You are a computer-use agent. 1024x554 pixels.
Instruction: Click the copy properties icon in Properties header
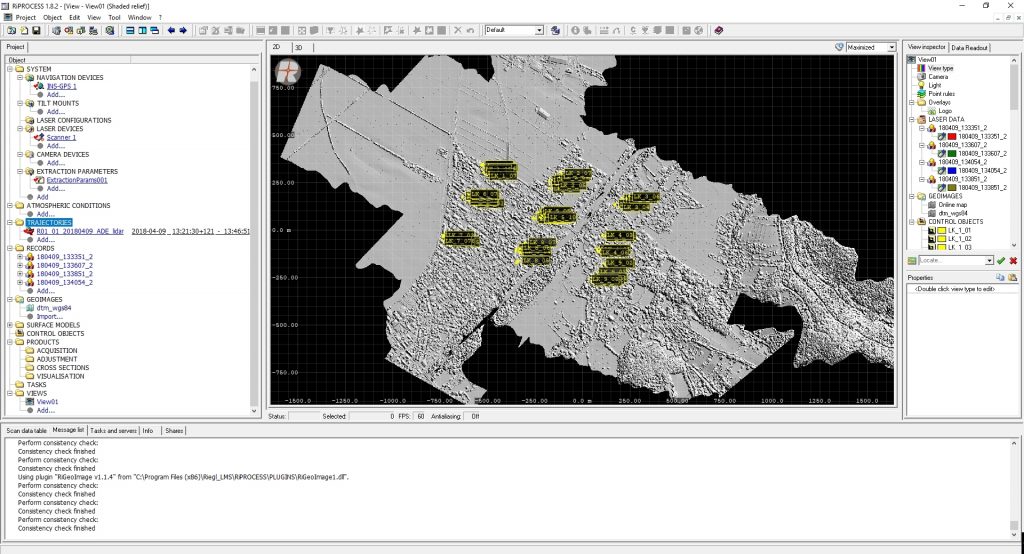[1000, 278]
